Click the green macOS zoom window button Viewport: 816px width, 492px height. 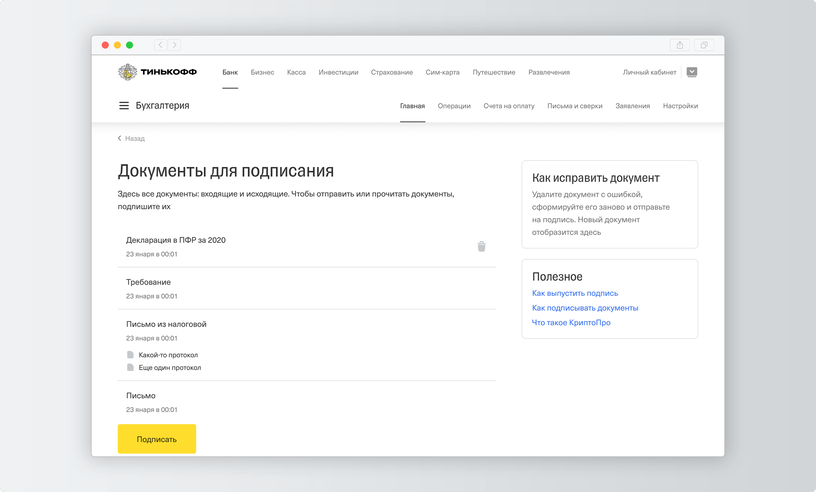click(130, 45)
